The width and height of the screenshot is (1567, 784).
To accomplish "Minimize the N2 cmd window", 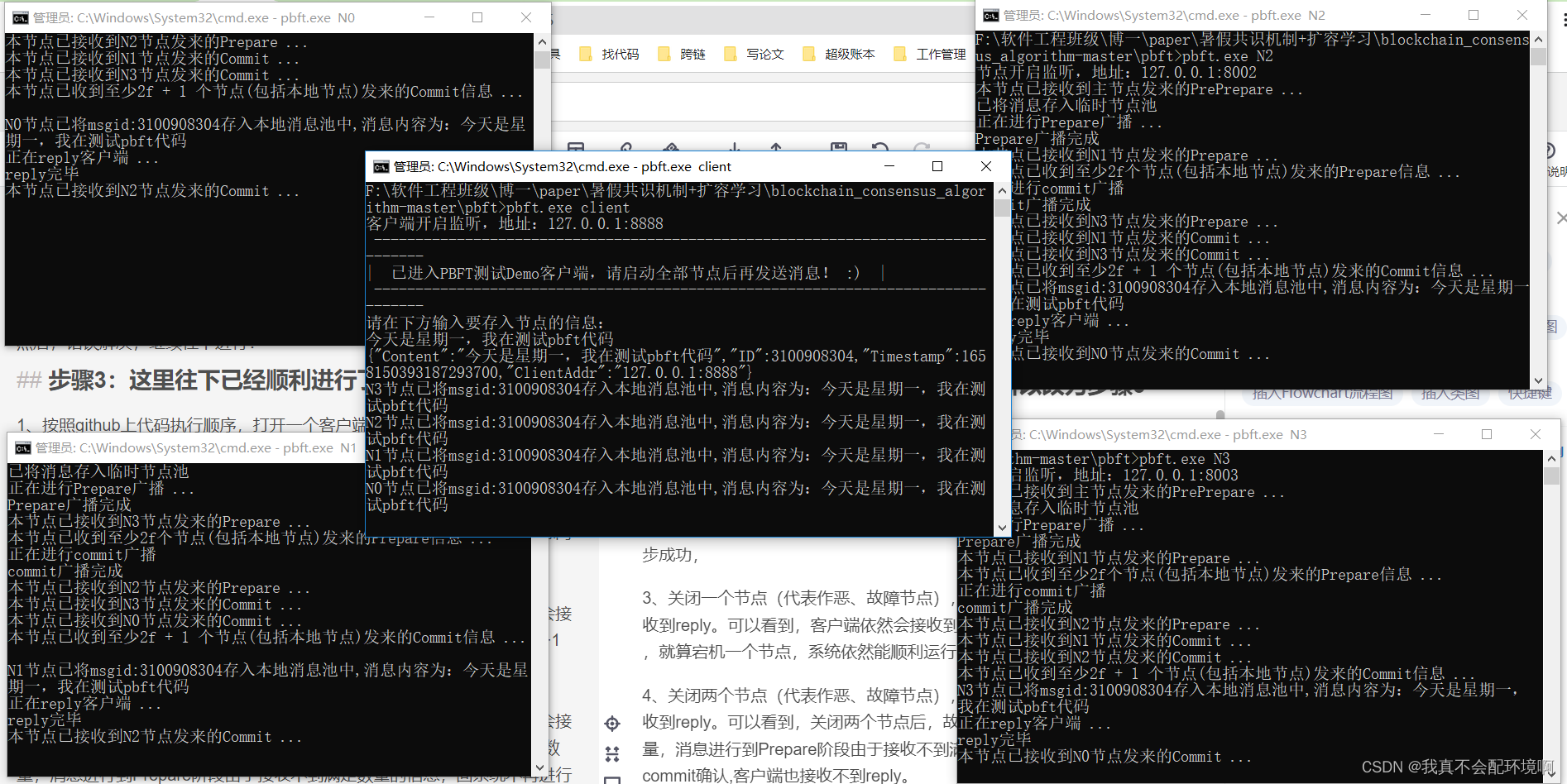I will pos(1426,15).
